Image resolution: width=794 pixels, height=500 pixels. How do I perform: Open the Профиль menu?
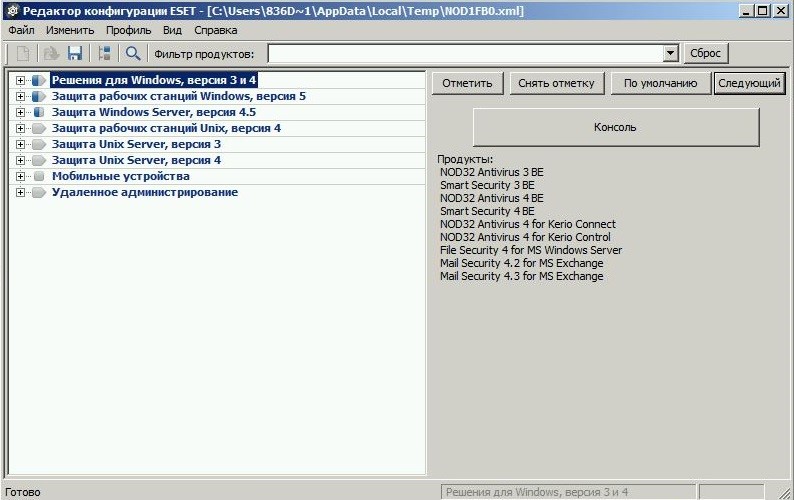click(x=128, y=30)
